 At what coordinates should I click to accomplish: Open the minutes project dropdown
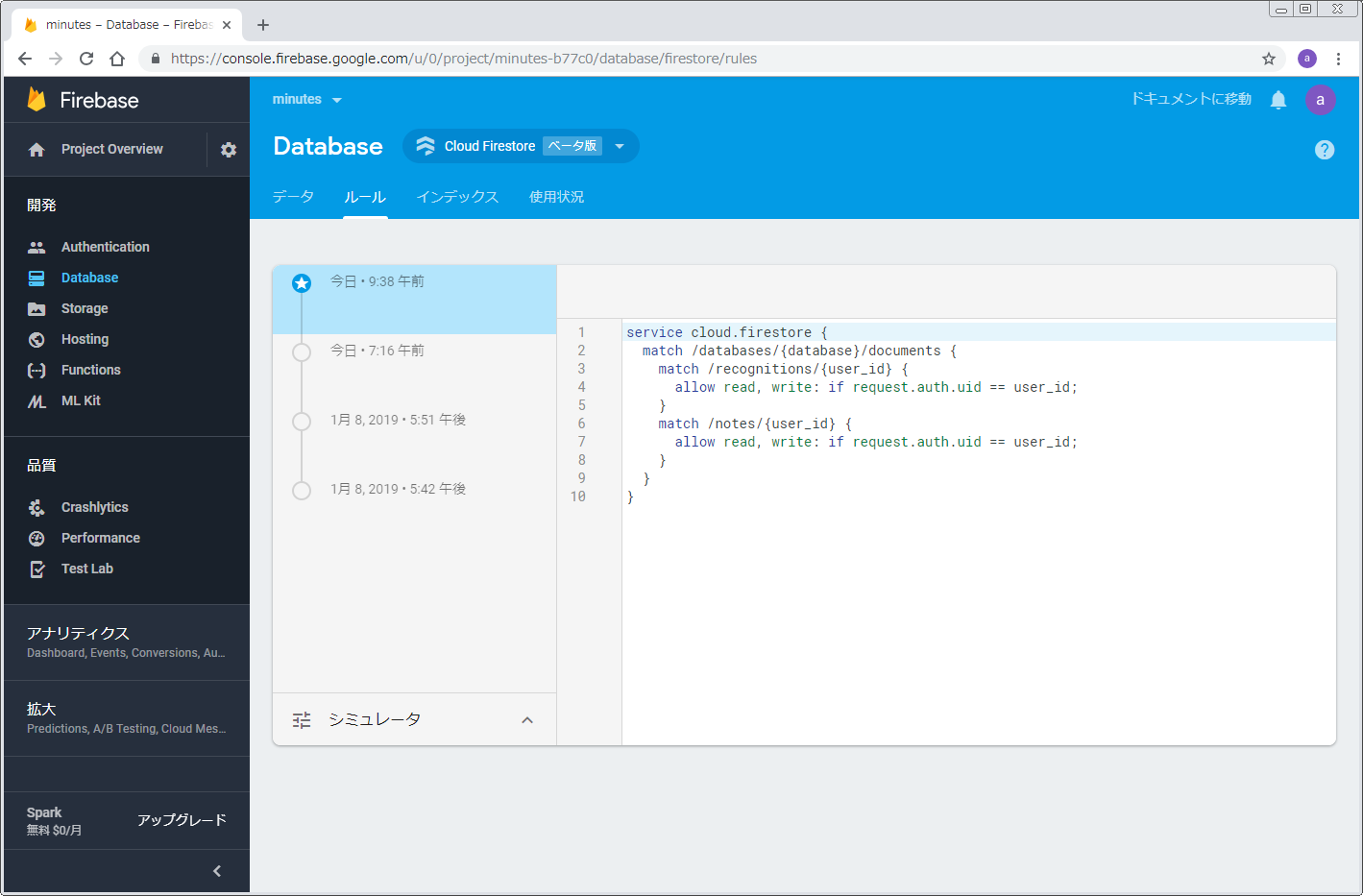[306, 100]
